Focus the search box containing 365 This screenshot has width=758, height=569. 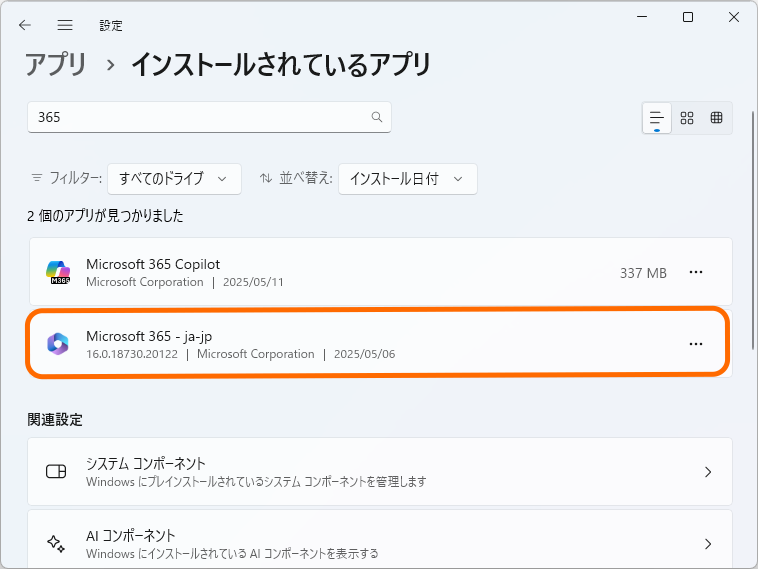tap(209, 117)
